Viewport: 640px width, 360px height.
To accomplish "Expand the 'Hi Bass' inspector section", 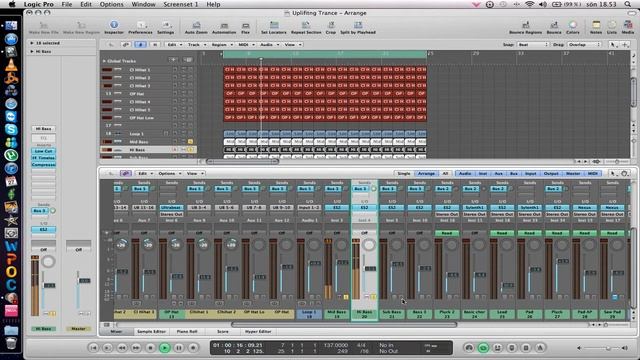I will (x=32, y=51).
